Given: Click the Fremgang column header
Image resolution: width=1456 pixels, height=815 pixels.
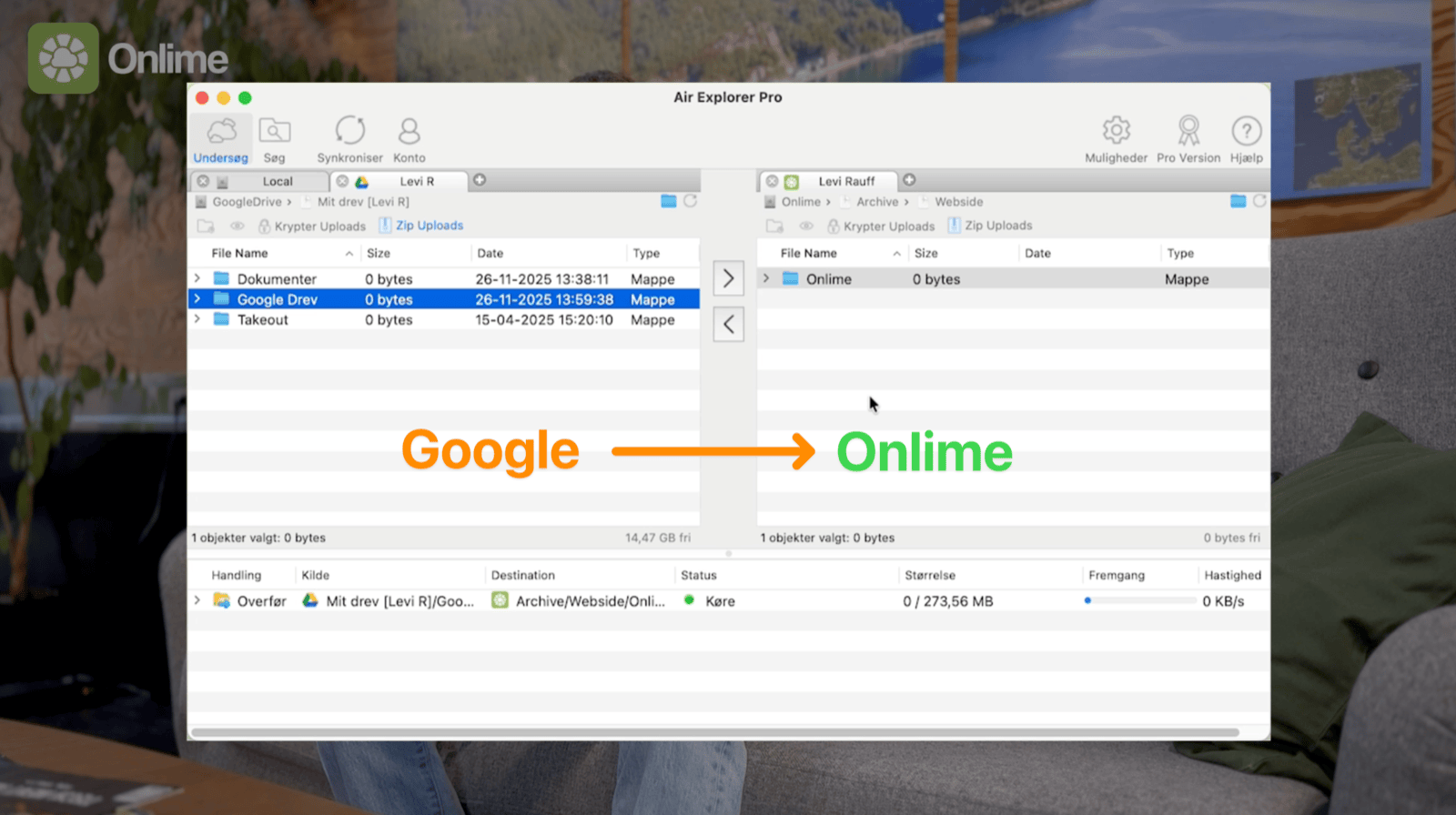Looking at the screenshot, I should tap(1116, 575).
